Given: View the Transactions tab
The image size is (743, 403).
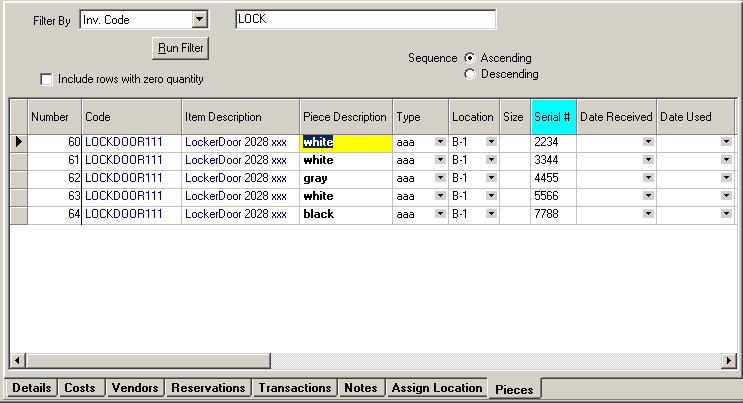Looking at the screenshot, I should [294, 387].
